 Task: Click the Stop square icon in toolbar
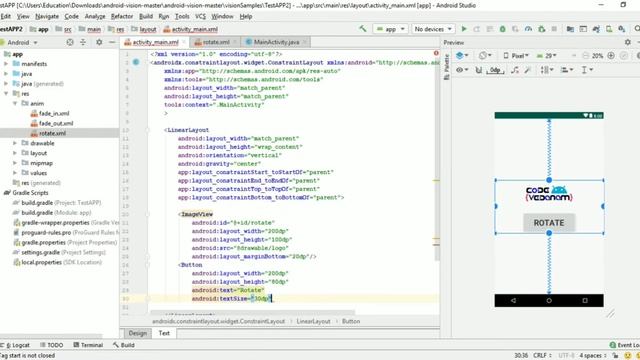tap(554, 29)
